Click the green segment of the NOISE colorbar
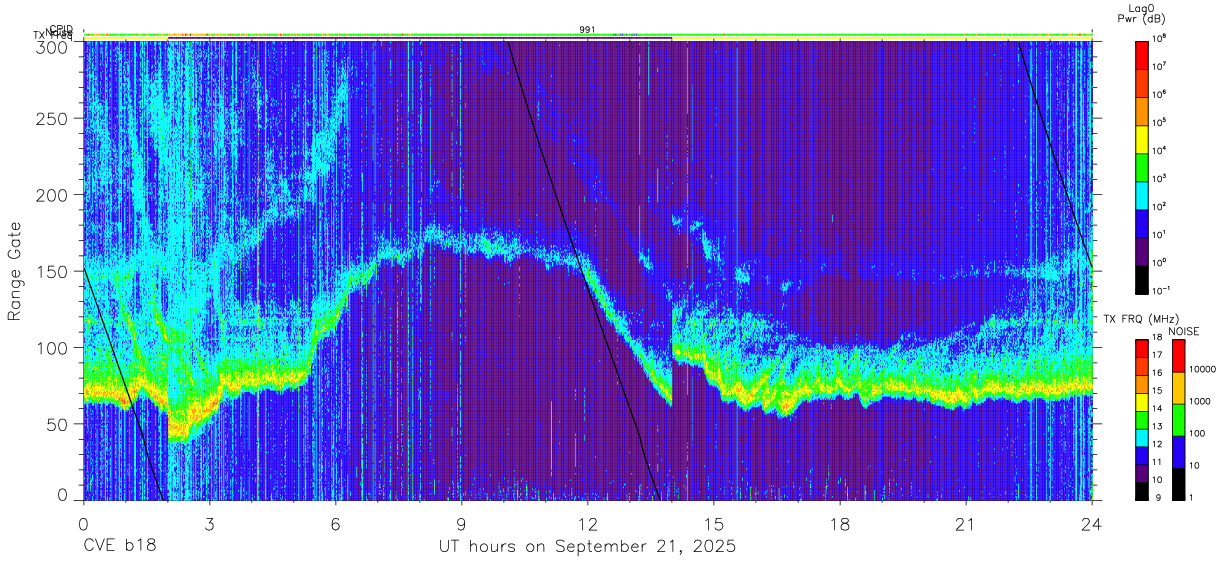 [x=1179, y=420]
